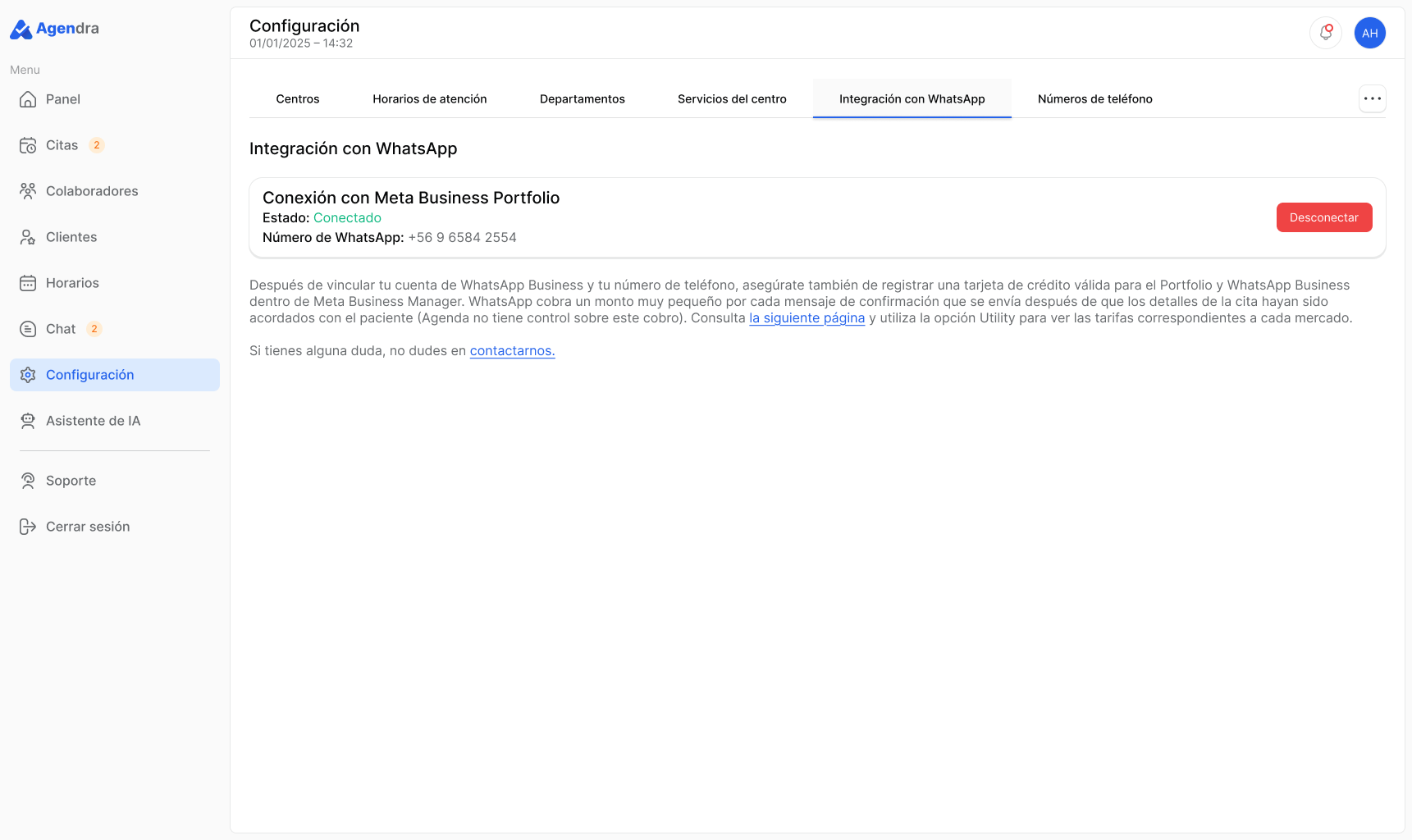Screen dimensions: 1412x840
Task: Open the AH user avatar menu
Action: coord(1370,33)
